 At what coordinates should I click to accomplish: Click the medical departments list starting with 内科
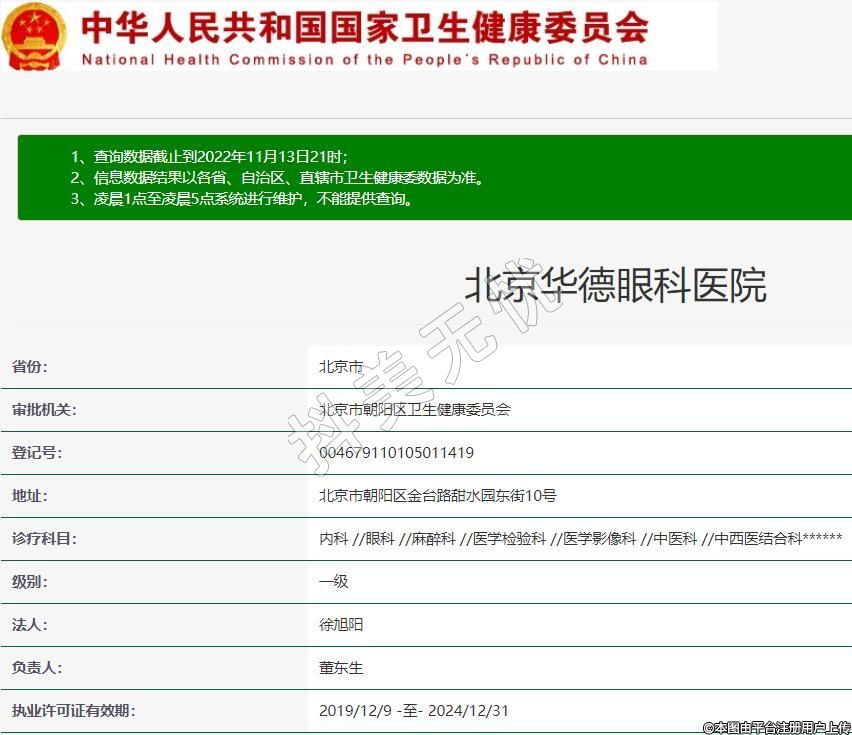point(580,539)
